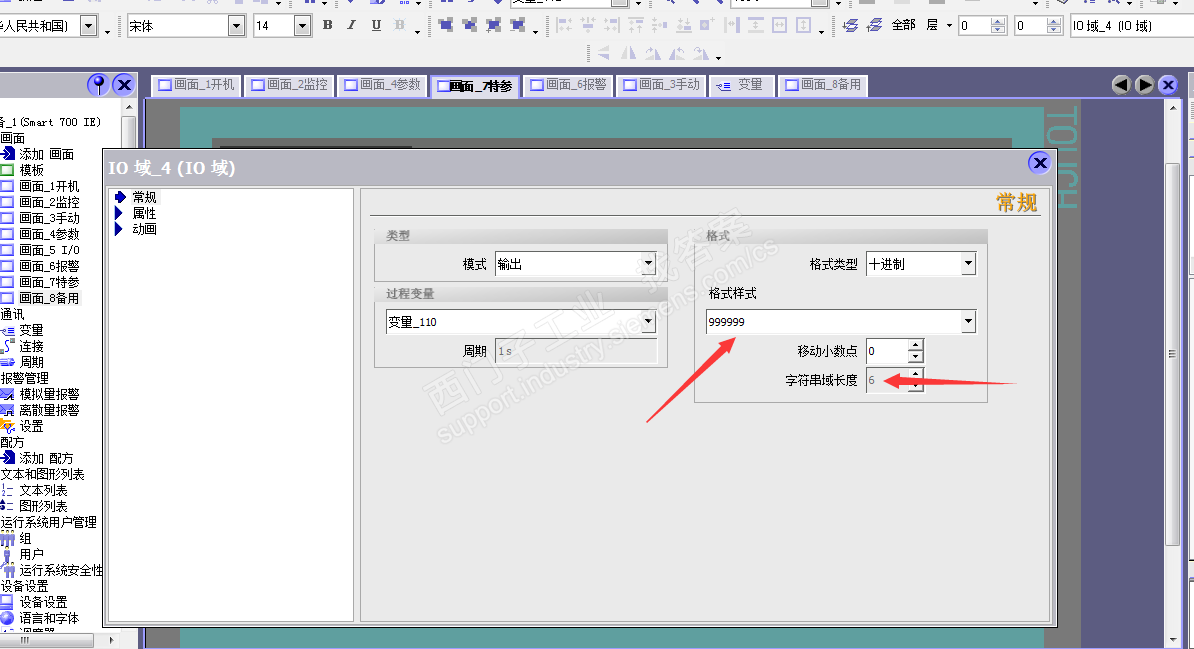The height and width of the screenshot is (649, 1194).
Task: Switch to the 画面_4参数 tab
Action: 382,85
